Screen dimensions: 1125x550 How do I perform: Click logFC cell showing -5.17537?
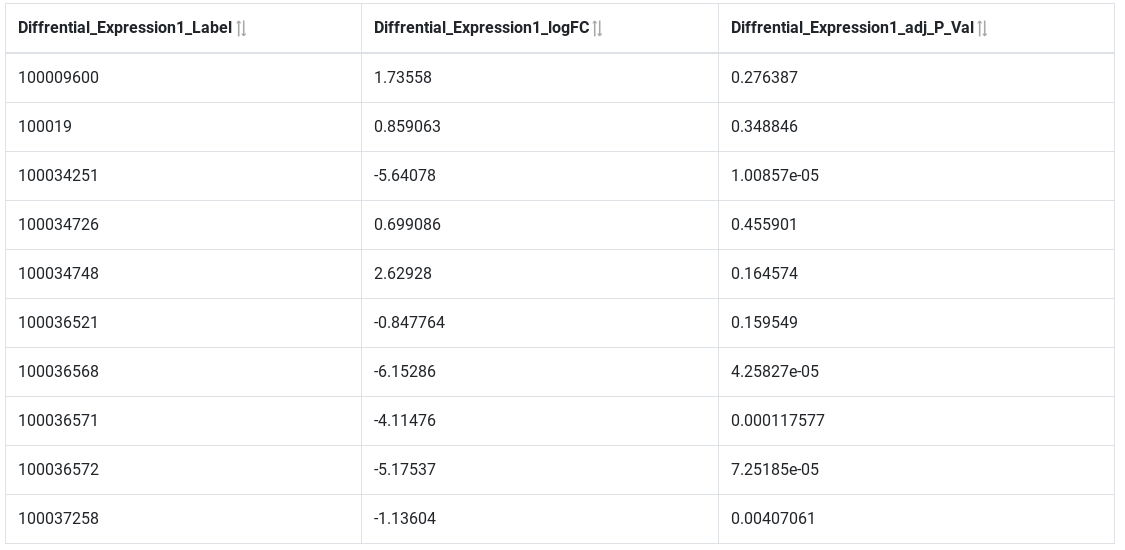pos(405,469)
